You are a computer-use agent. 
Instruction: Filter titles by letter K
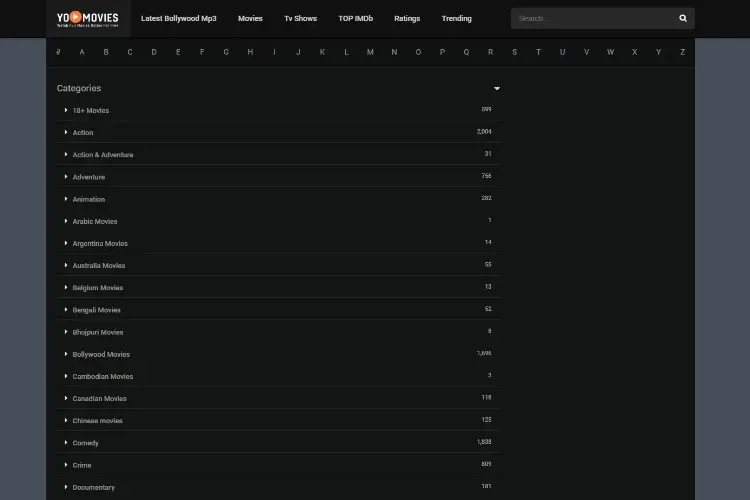[x=322, y=52]
